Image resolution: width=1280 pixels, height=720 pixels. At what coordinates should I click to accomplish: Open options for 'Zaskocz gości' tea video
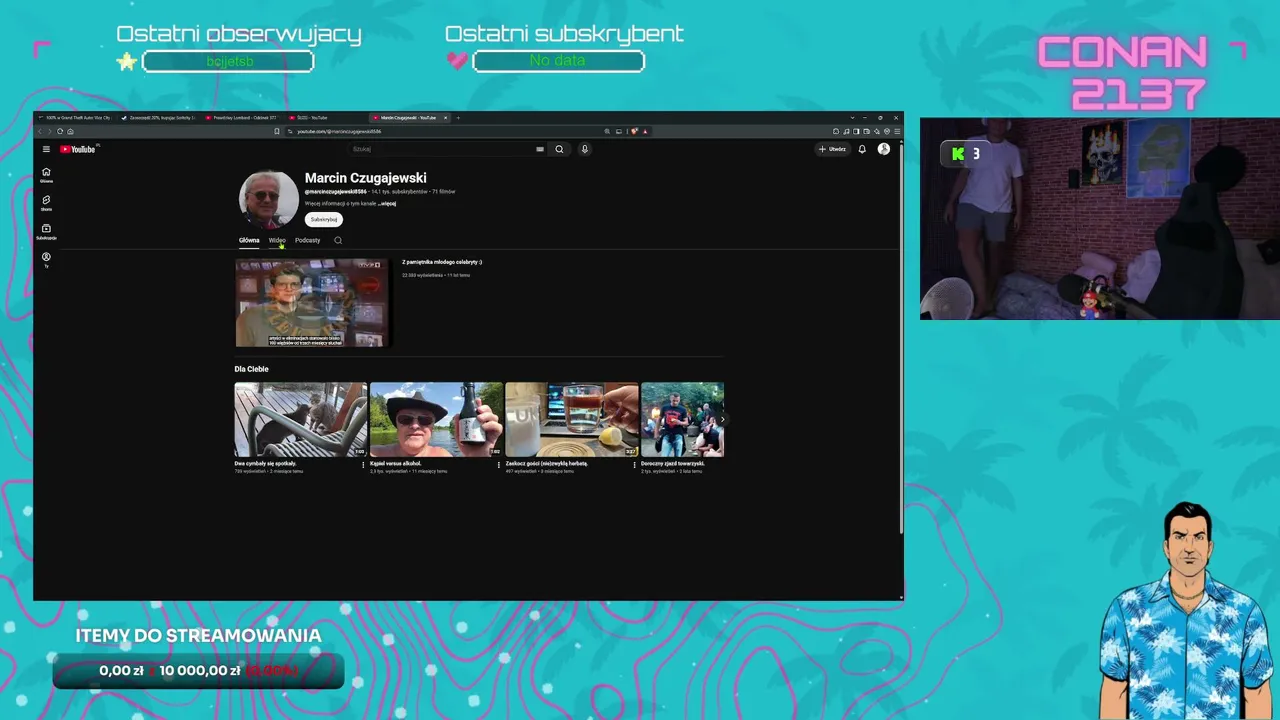[634, 465]
